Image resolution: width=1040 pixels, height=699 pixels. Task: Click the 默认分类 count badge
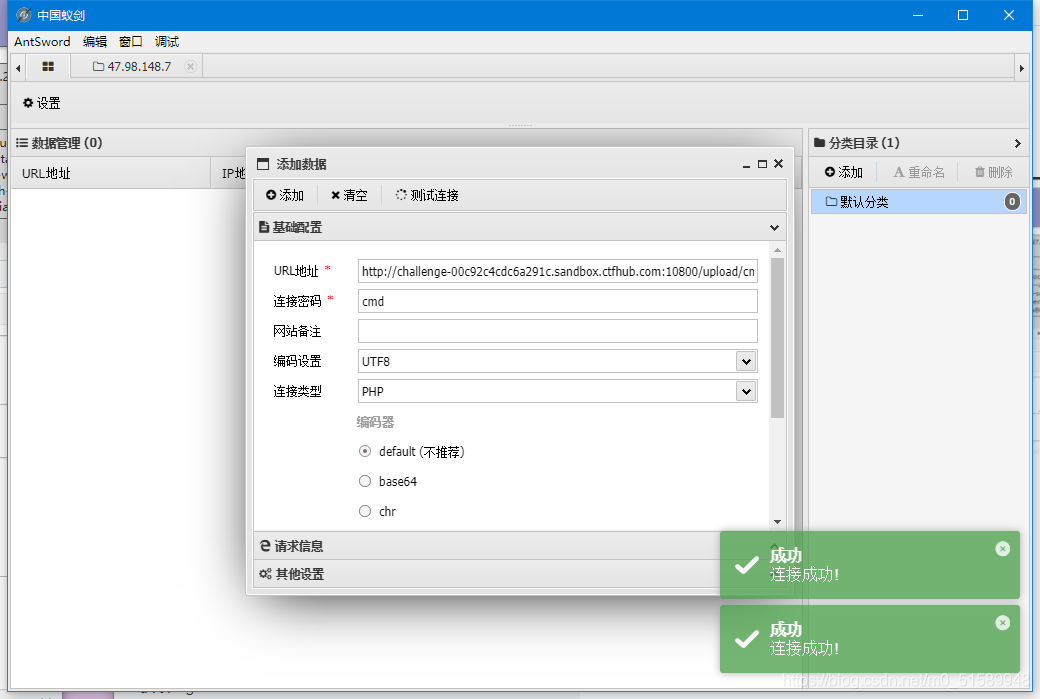1011,202
